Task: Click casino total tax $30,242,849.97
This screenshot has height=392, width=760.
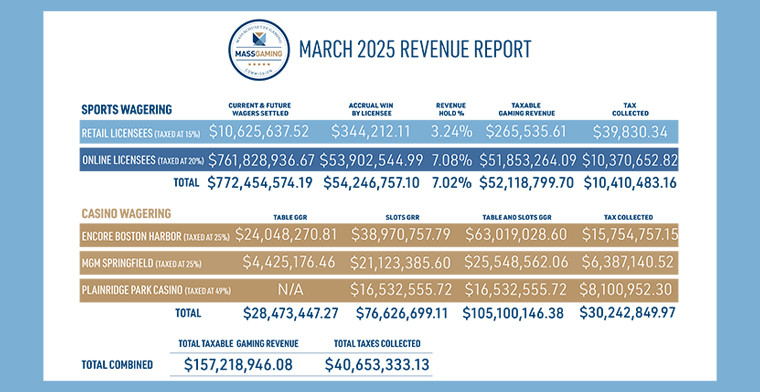Action: (x=627, y=313)
